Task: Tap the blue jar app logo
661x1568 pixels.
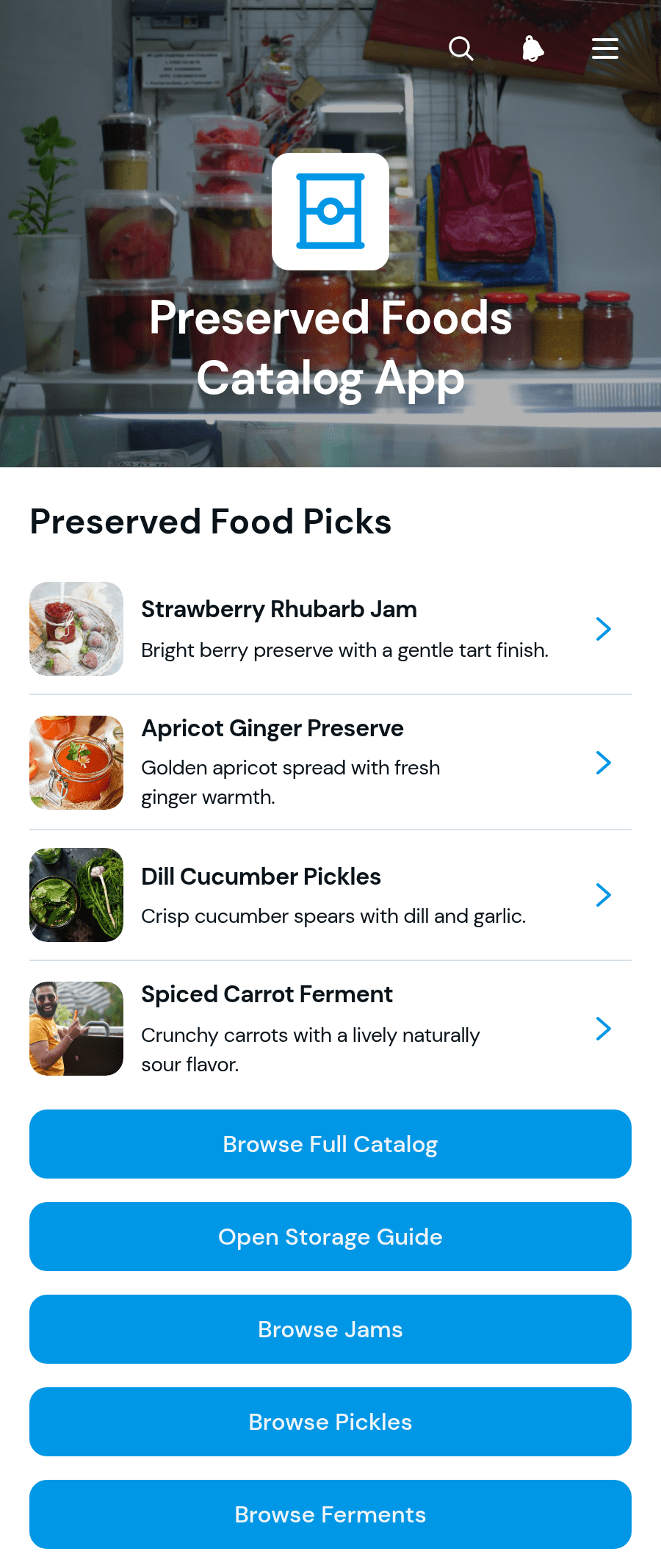Action: (330, 212)
